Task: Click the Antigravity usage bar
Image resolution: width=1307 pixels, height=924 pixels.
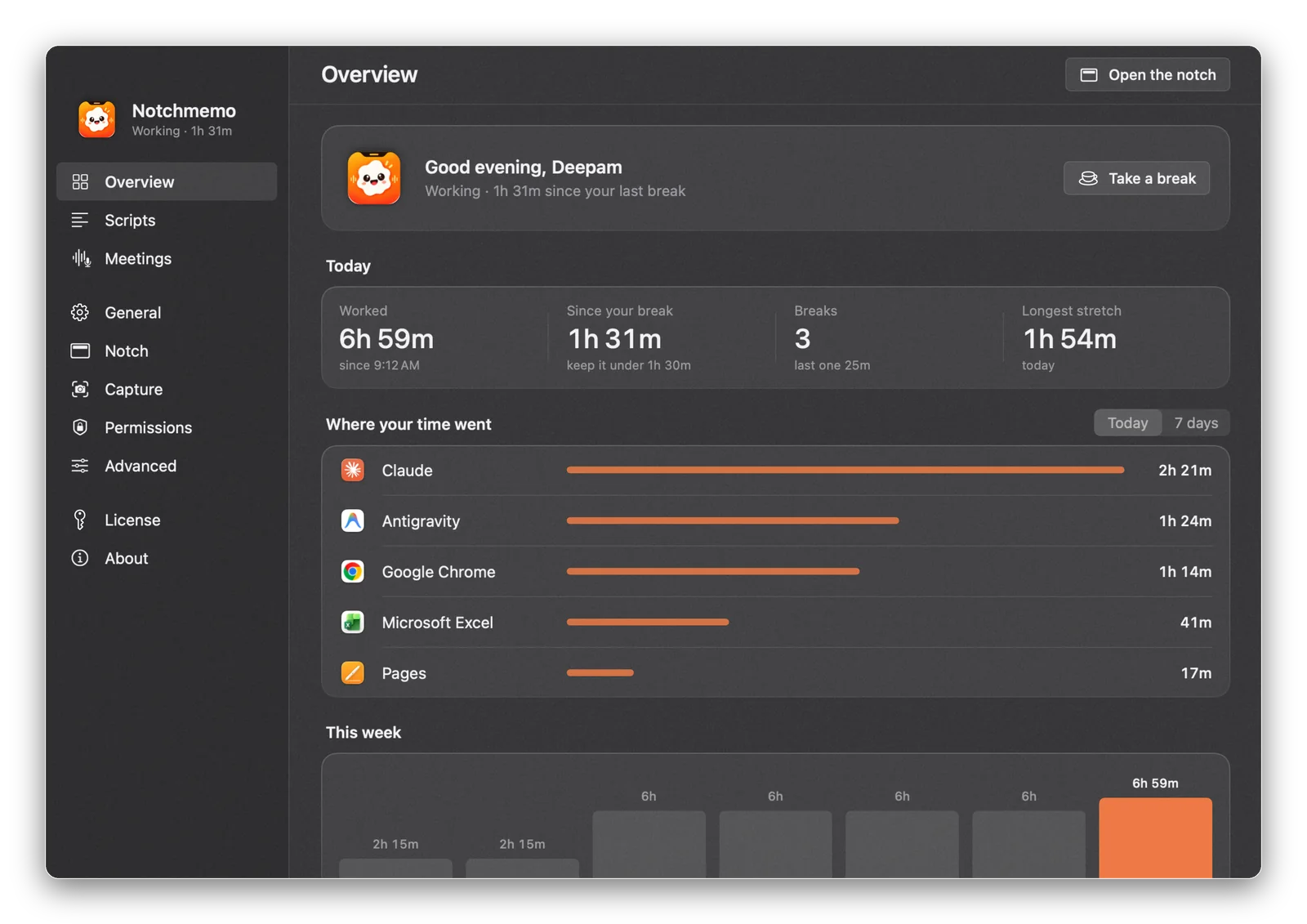Action: coord(733,520)
